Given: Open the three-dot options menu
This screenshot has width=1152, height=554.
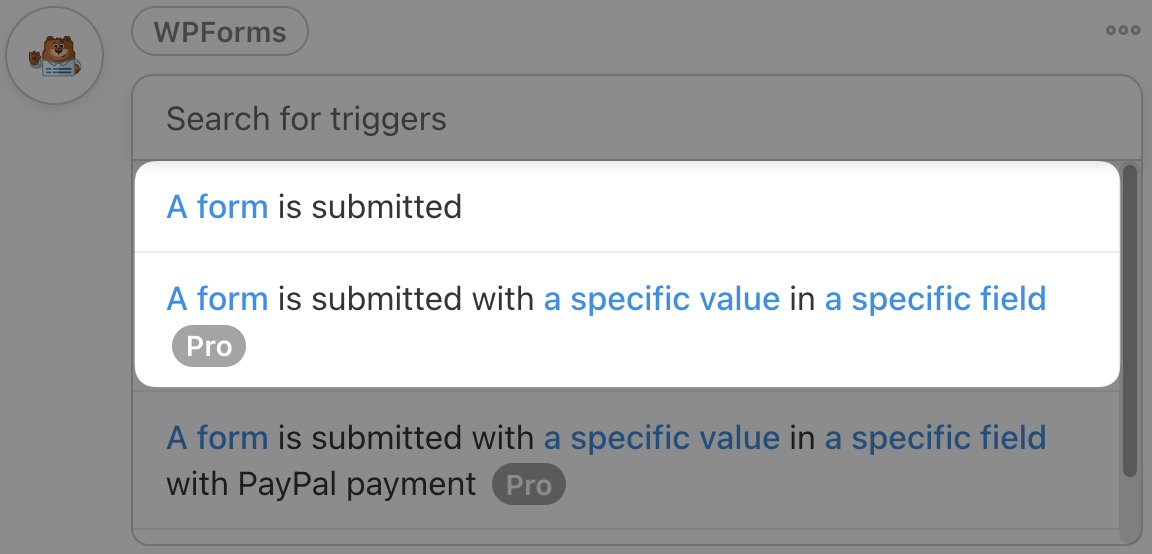Looking at the screenshot, I should click(1122, 30).
